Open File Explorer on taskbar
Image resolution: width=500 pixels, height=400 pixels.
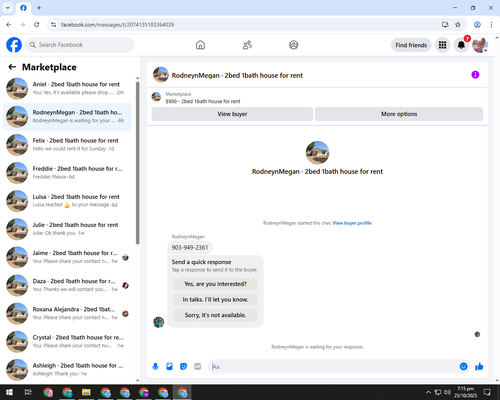(x=86, y=392)
